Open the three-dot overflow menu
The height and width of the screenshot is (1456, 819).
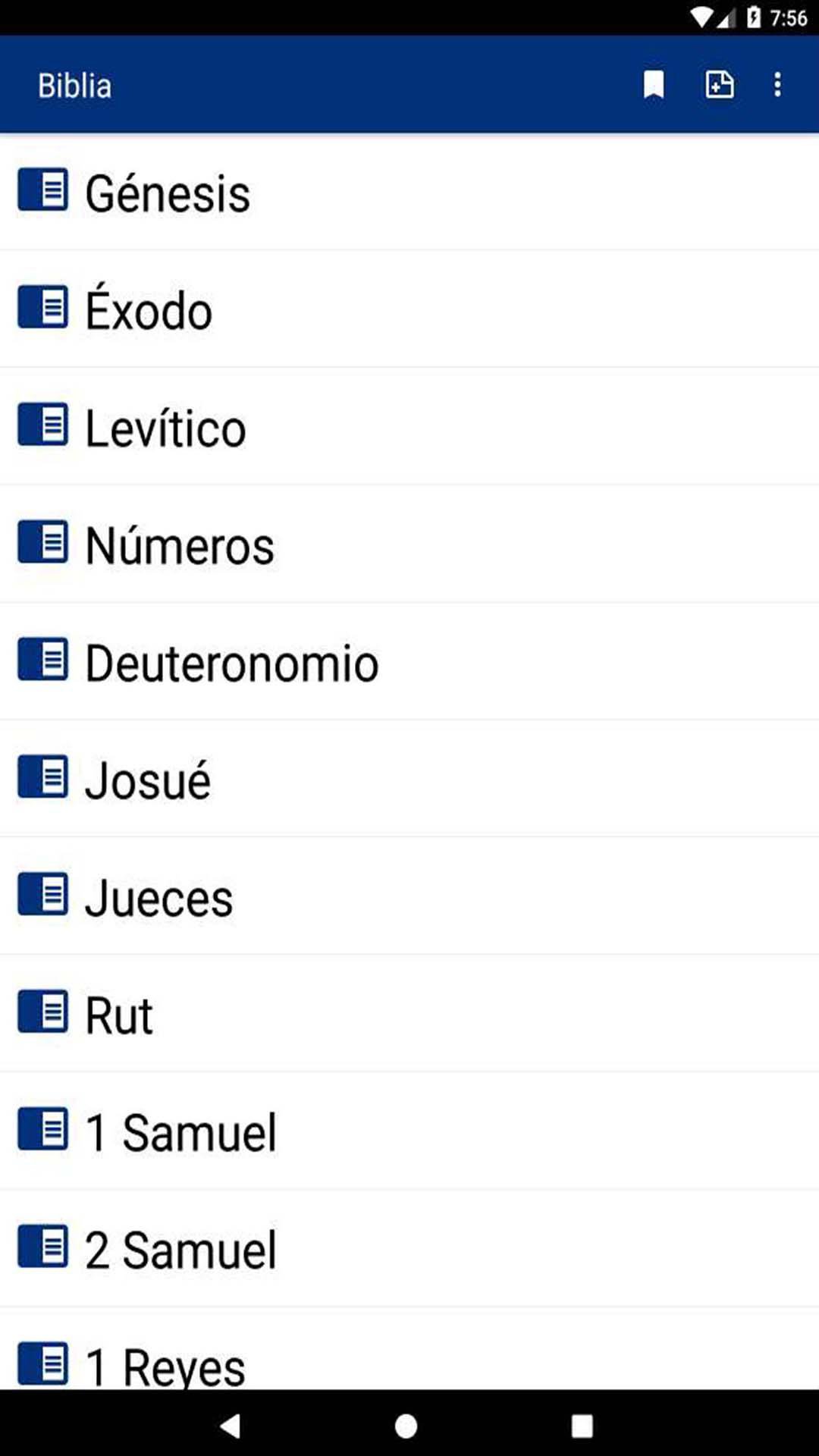coord(777,84)
